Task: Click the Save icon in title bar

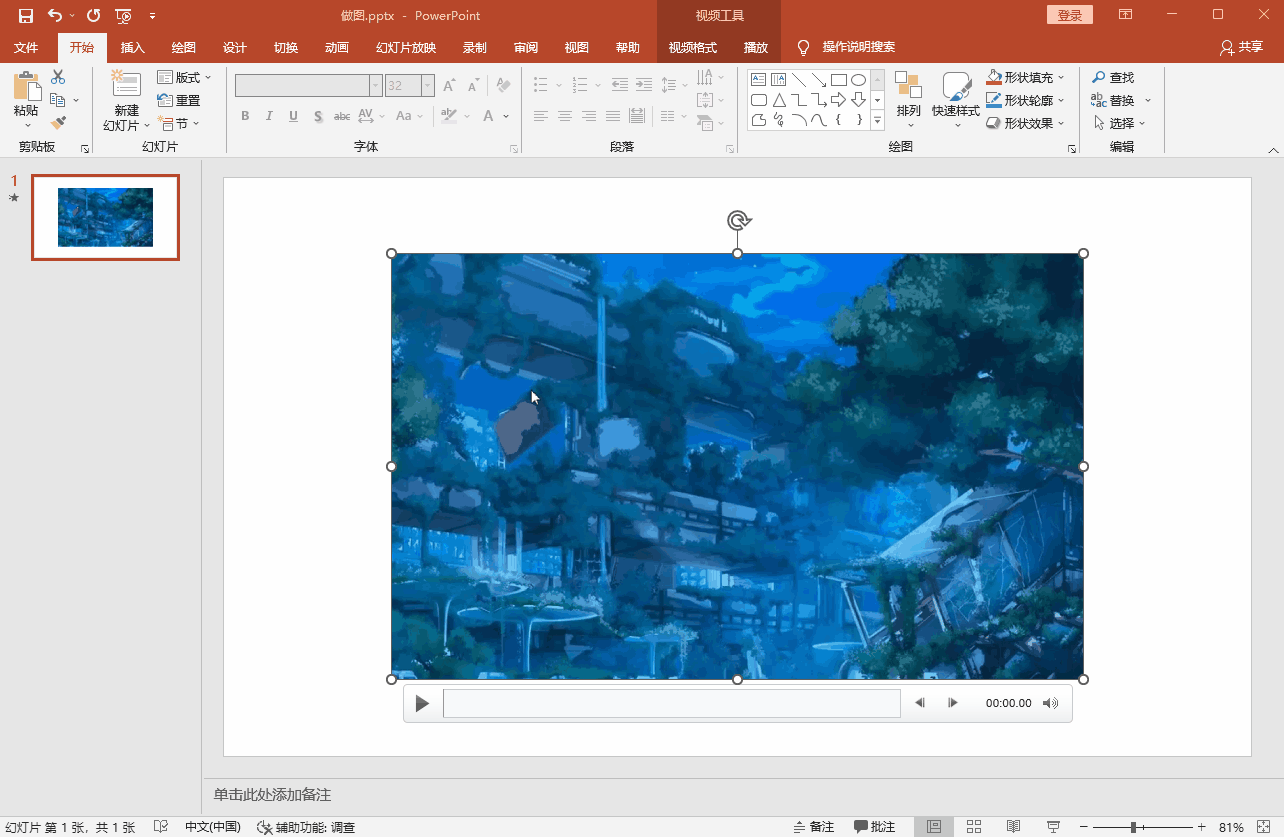Action: (x=26, y=16)
